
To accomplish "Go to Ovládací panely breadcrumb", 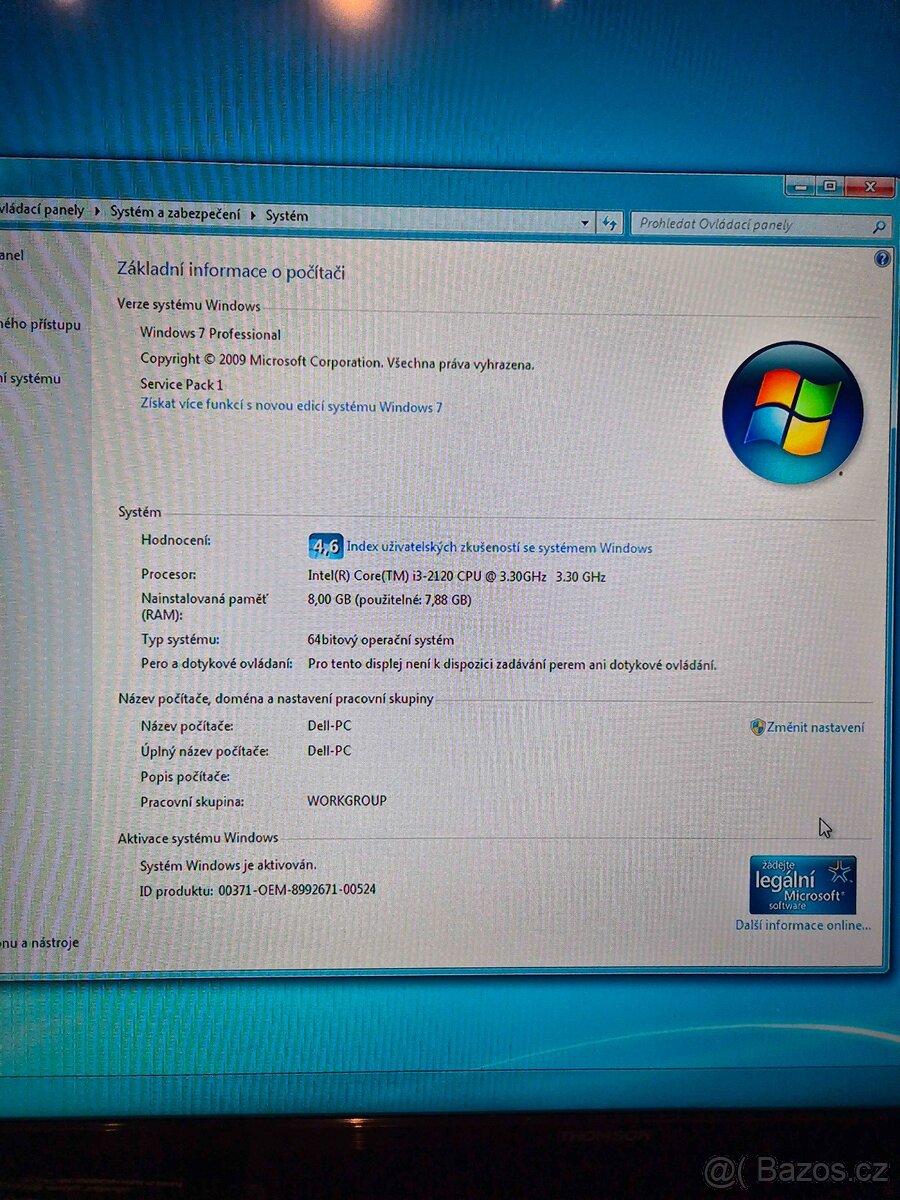I will (x=42, y=211).
